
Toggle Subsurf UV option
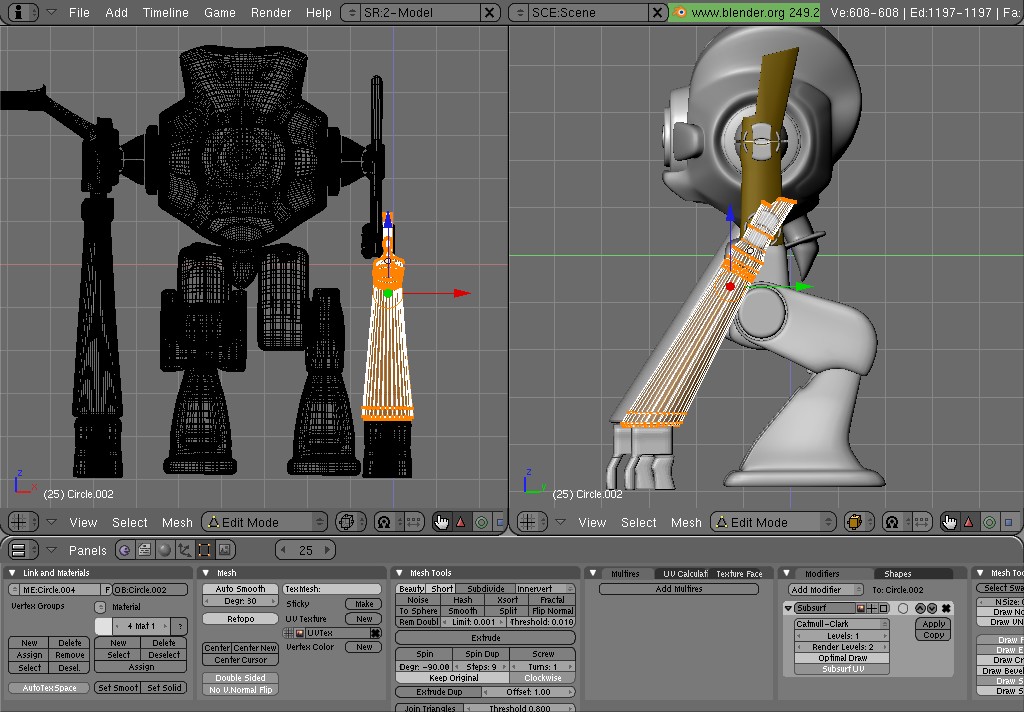coord(842,669)
